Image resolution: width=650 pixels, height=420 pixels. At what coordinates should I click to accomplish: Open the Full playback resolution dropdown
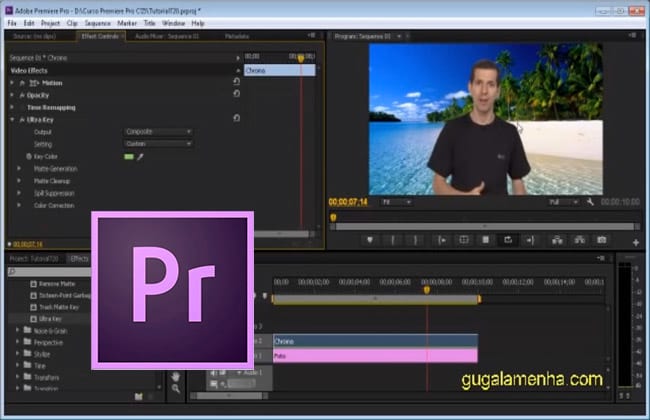pyautogui.click(x=563, y=202)
